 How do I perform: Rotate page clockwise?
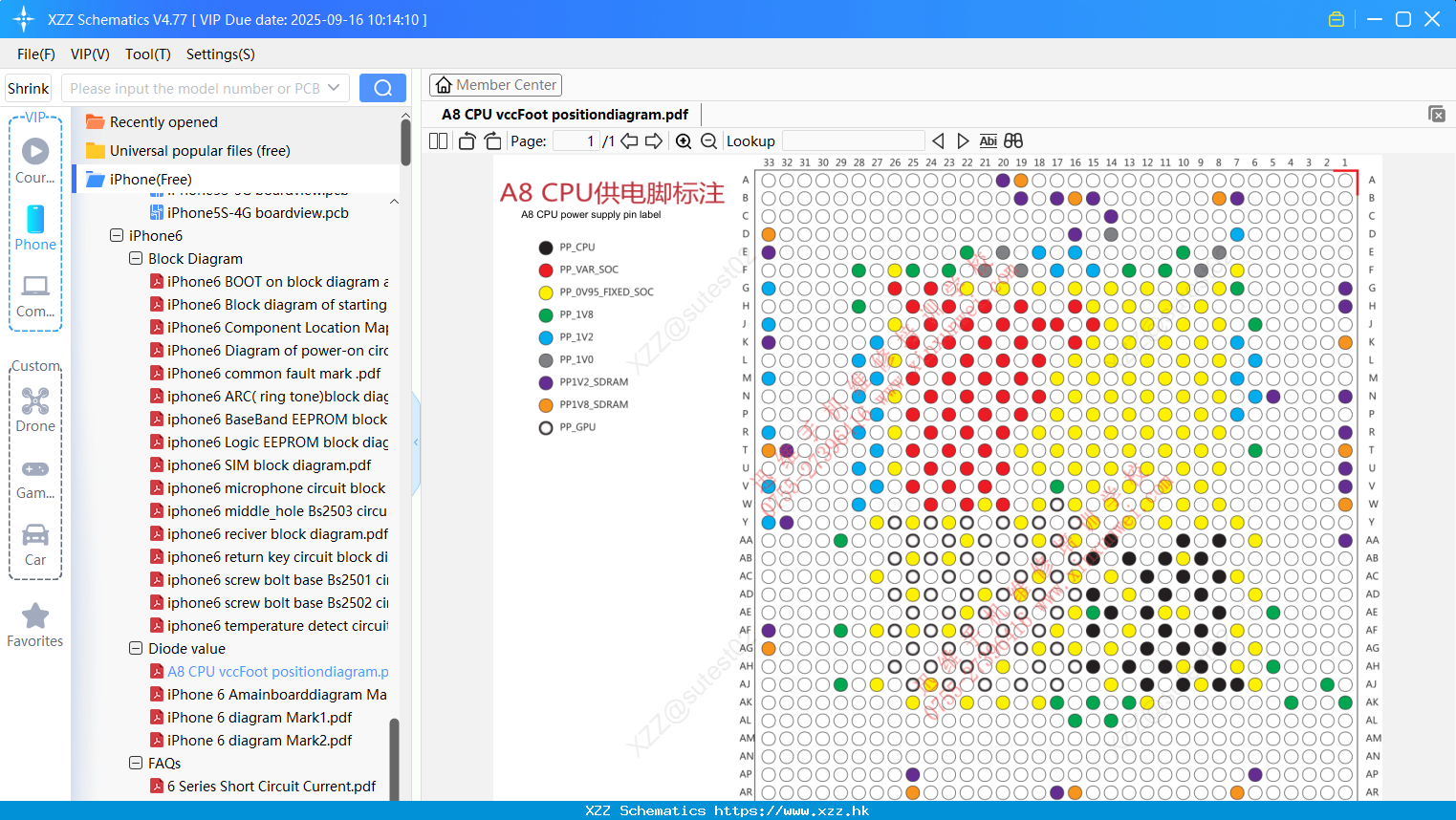pyautogui.click(x=492, y=141)
